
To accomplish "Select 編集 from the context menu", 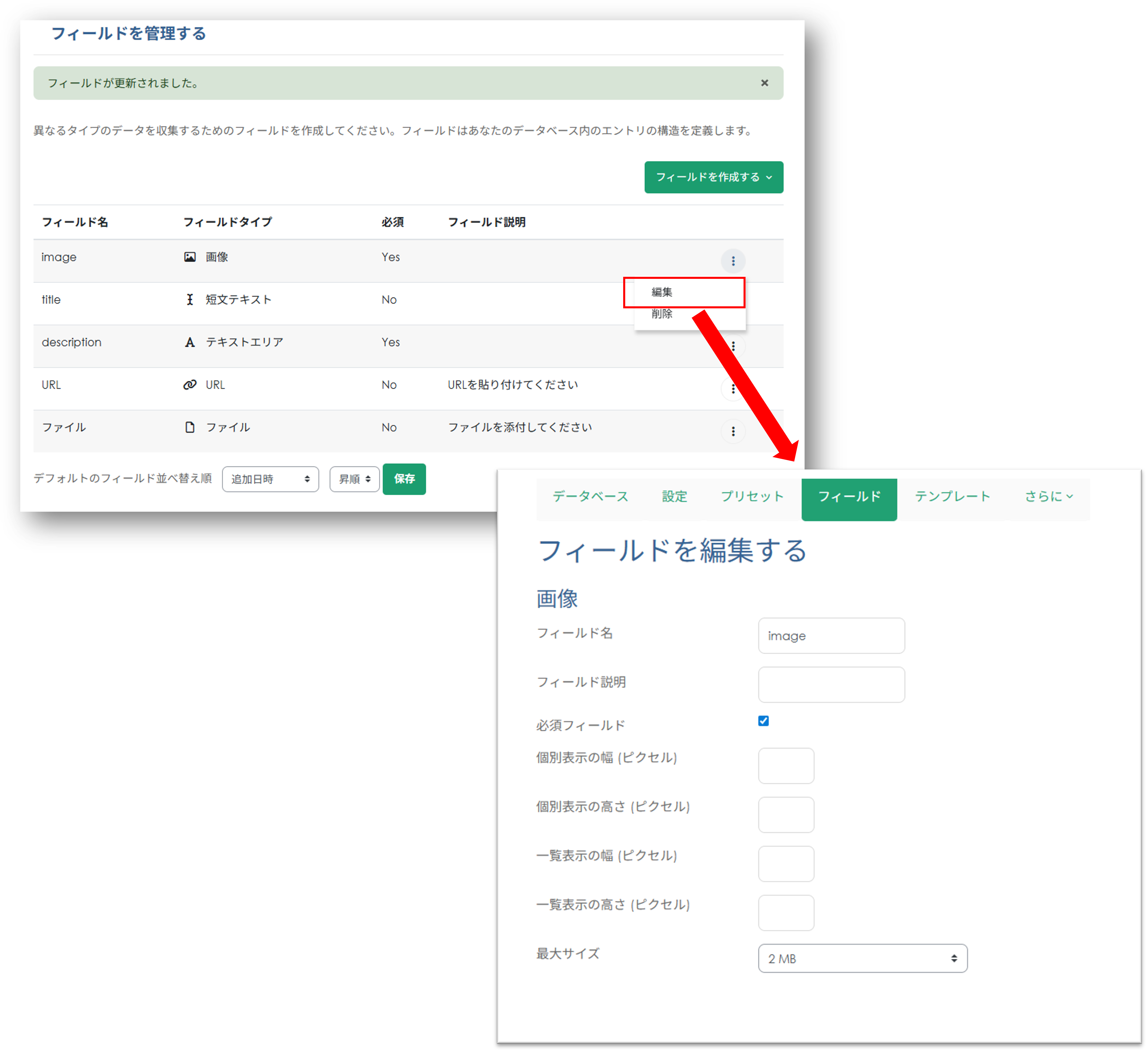I will click(662, 292).
